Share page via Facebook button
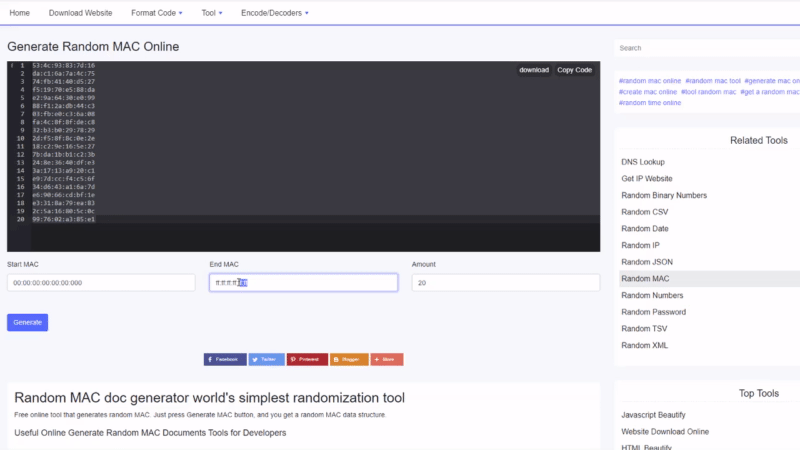The width and height of the screenshot is (800, 450). (225, 359)
